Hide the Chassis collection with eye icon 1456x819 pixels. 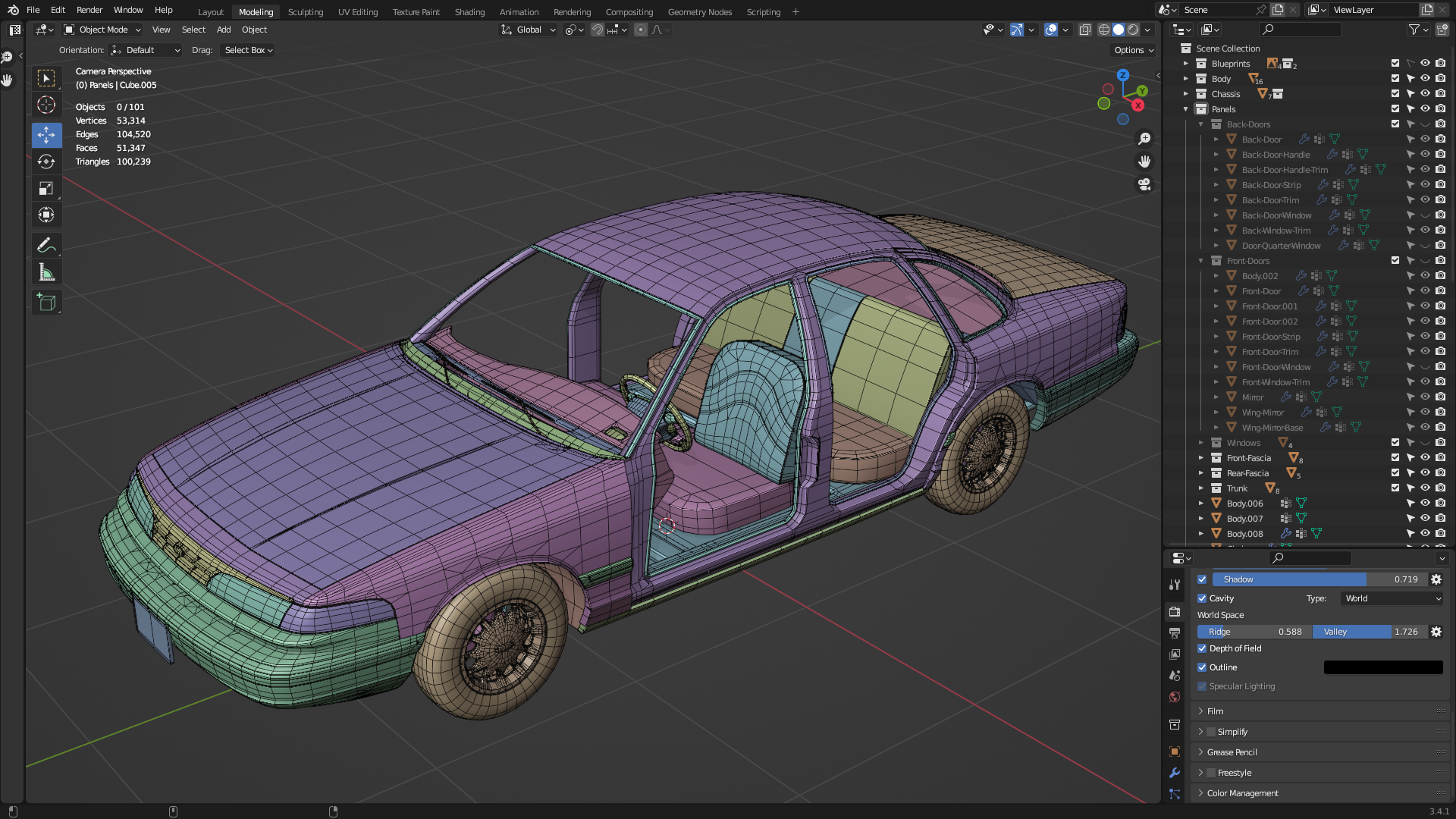click(x=1425, y=94)
